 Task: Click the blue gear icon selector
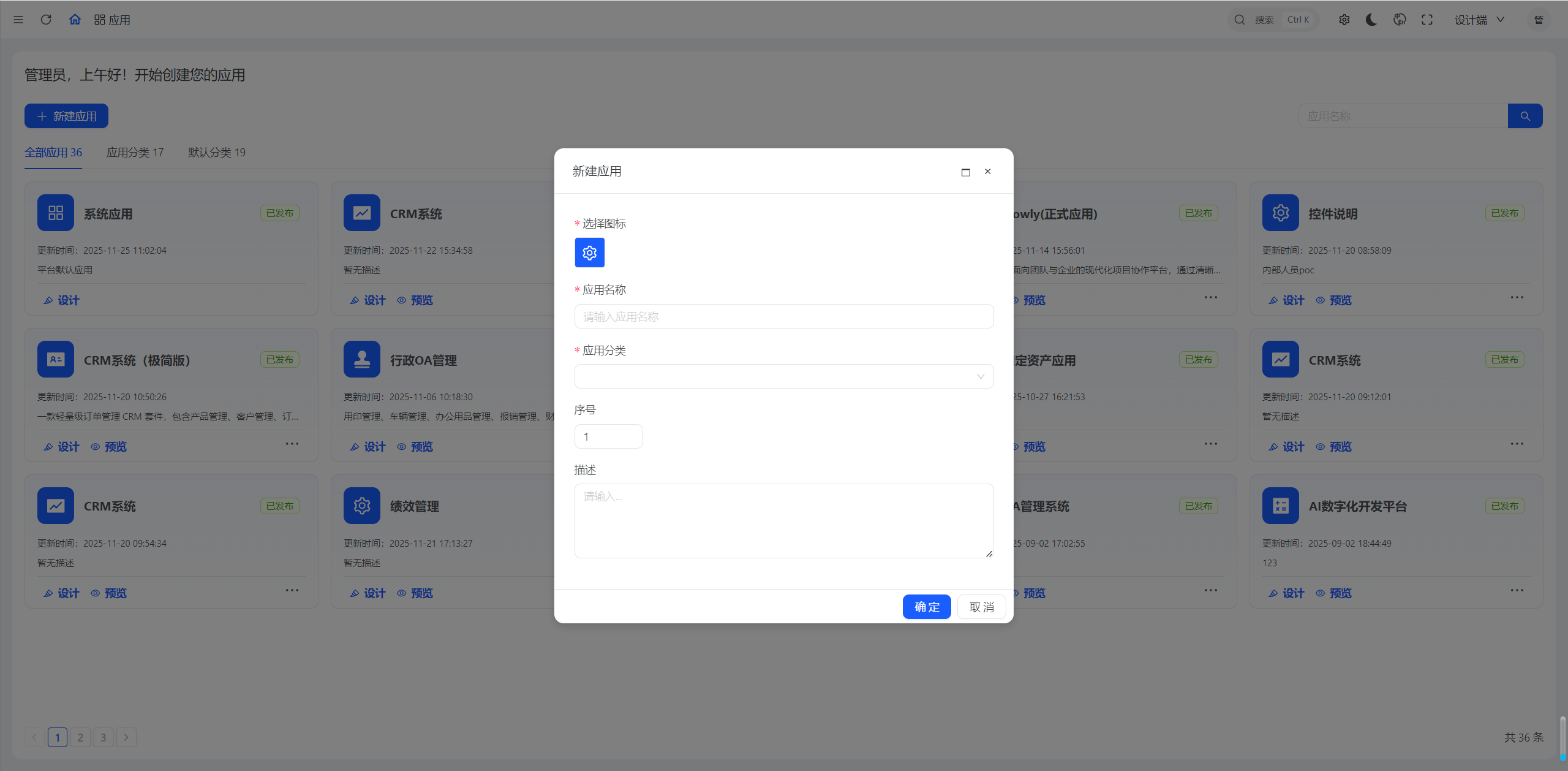point(589,253)
